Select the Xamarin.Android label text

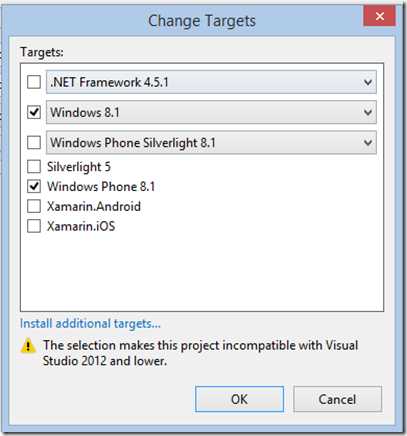[x=94, y=206]
